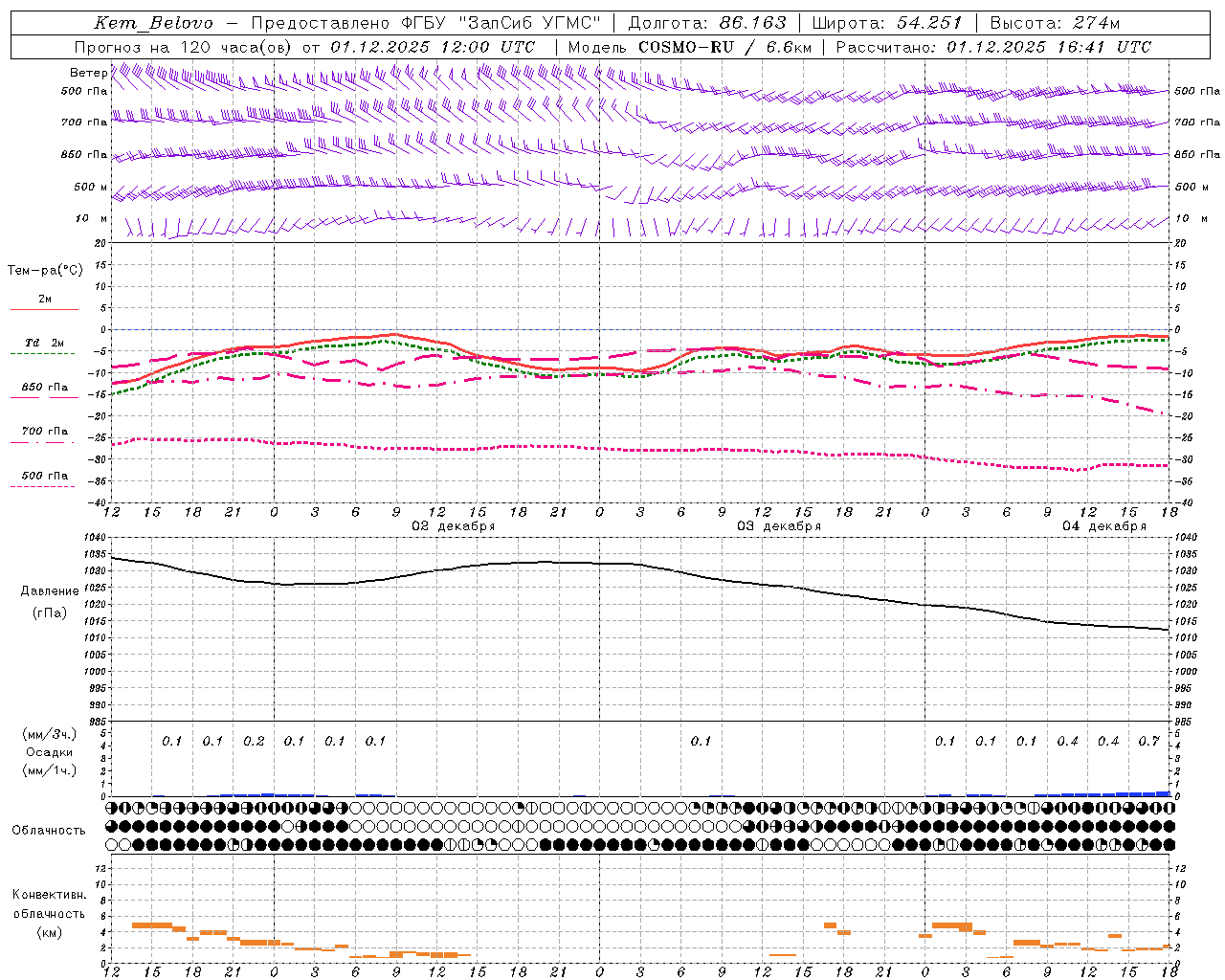Click the text Предоставлено ФГБУ "ЗапСиб УГМС"
This screenshot has height=980, width=1225.
point(426,23)
